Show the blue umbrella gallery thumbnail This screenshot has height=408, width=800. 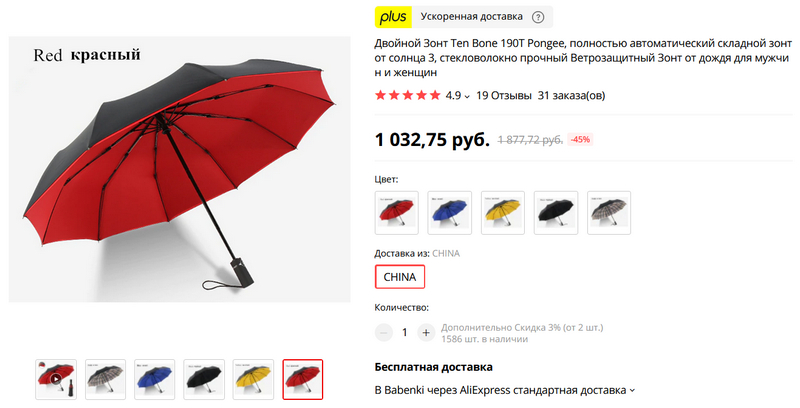(x=155, y=379)
